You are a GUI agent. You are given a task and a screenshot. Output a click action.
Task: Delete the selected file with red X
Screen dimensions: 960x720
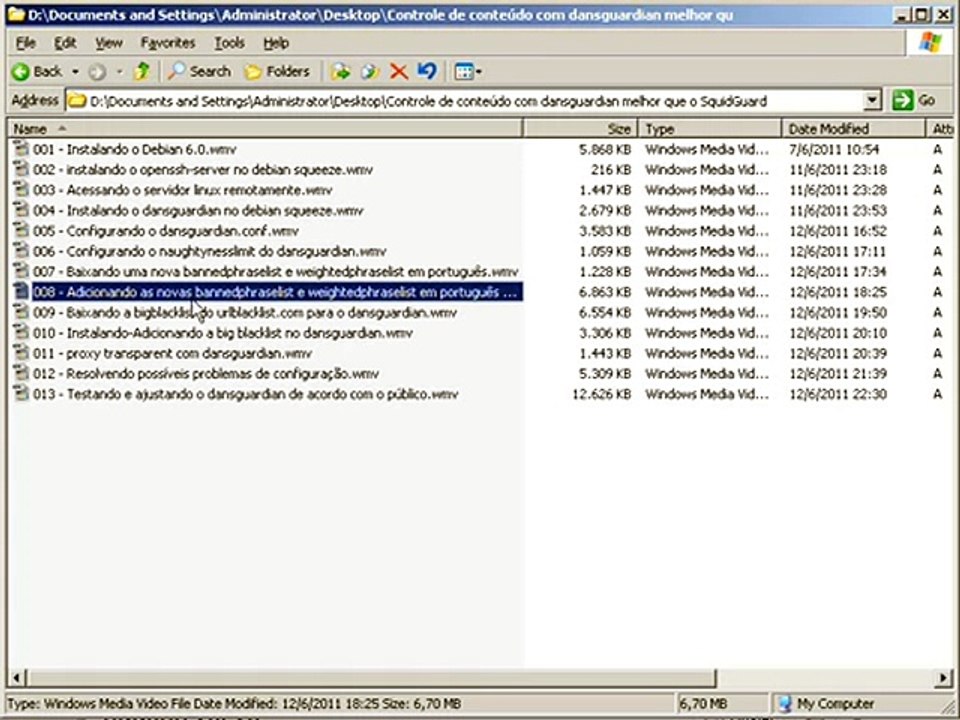[x=399, y=72]
